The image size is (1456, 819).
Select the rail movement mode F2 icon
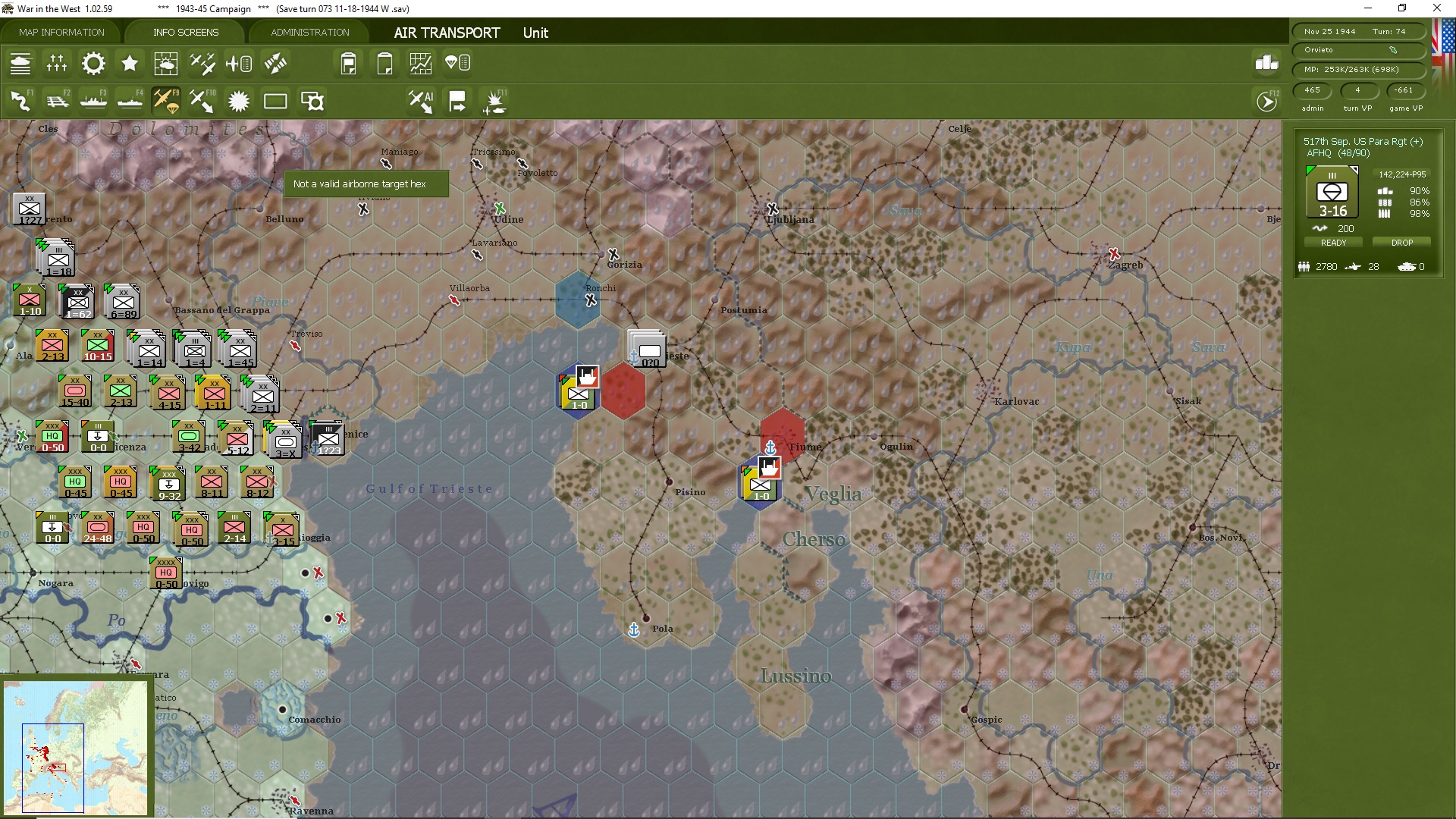[x=57, y=101]
